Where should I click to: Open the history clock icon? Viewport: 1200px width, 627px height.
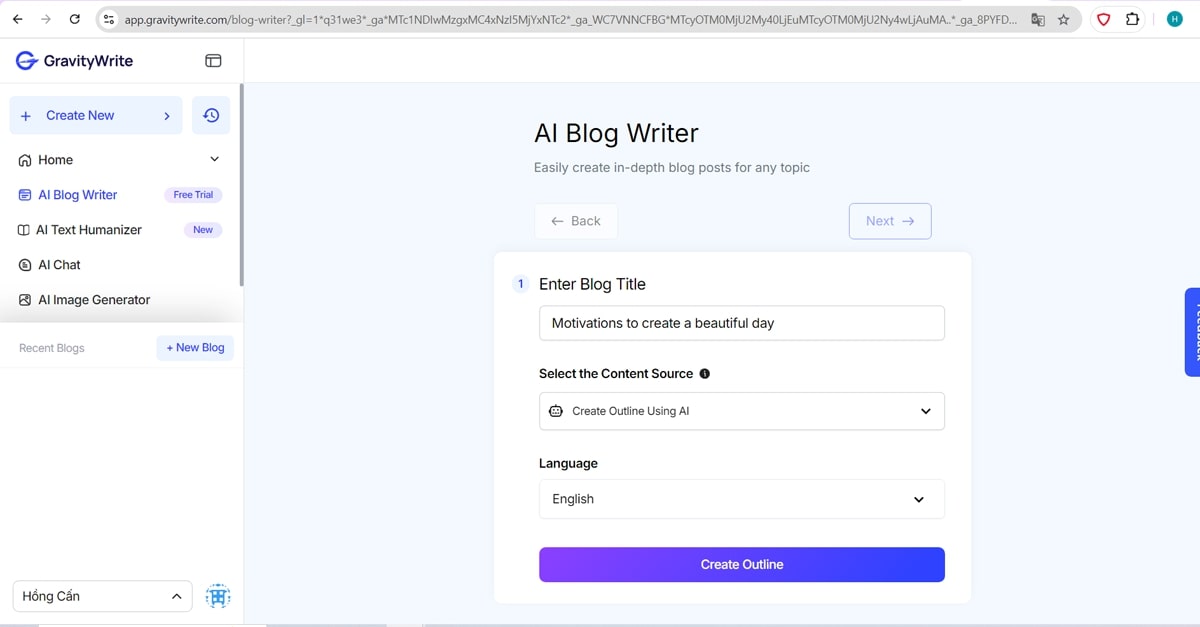[211, 116]
